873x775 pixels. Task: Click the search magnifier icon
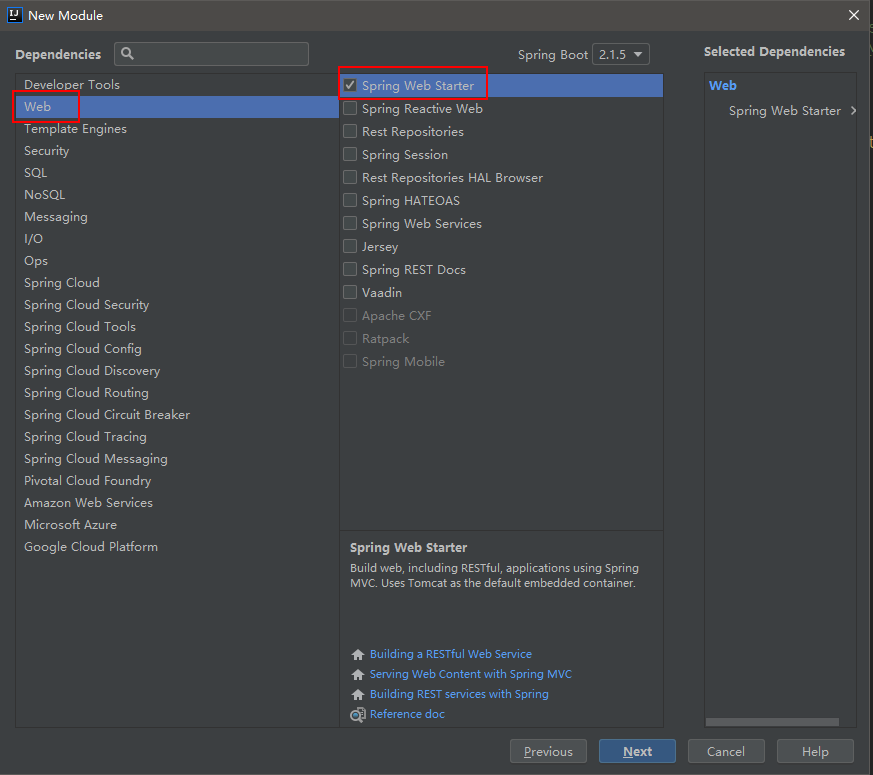(x=128, y=54)
